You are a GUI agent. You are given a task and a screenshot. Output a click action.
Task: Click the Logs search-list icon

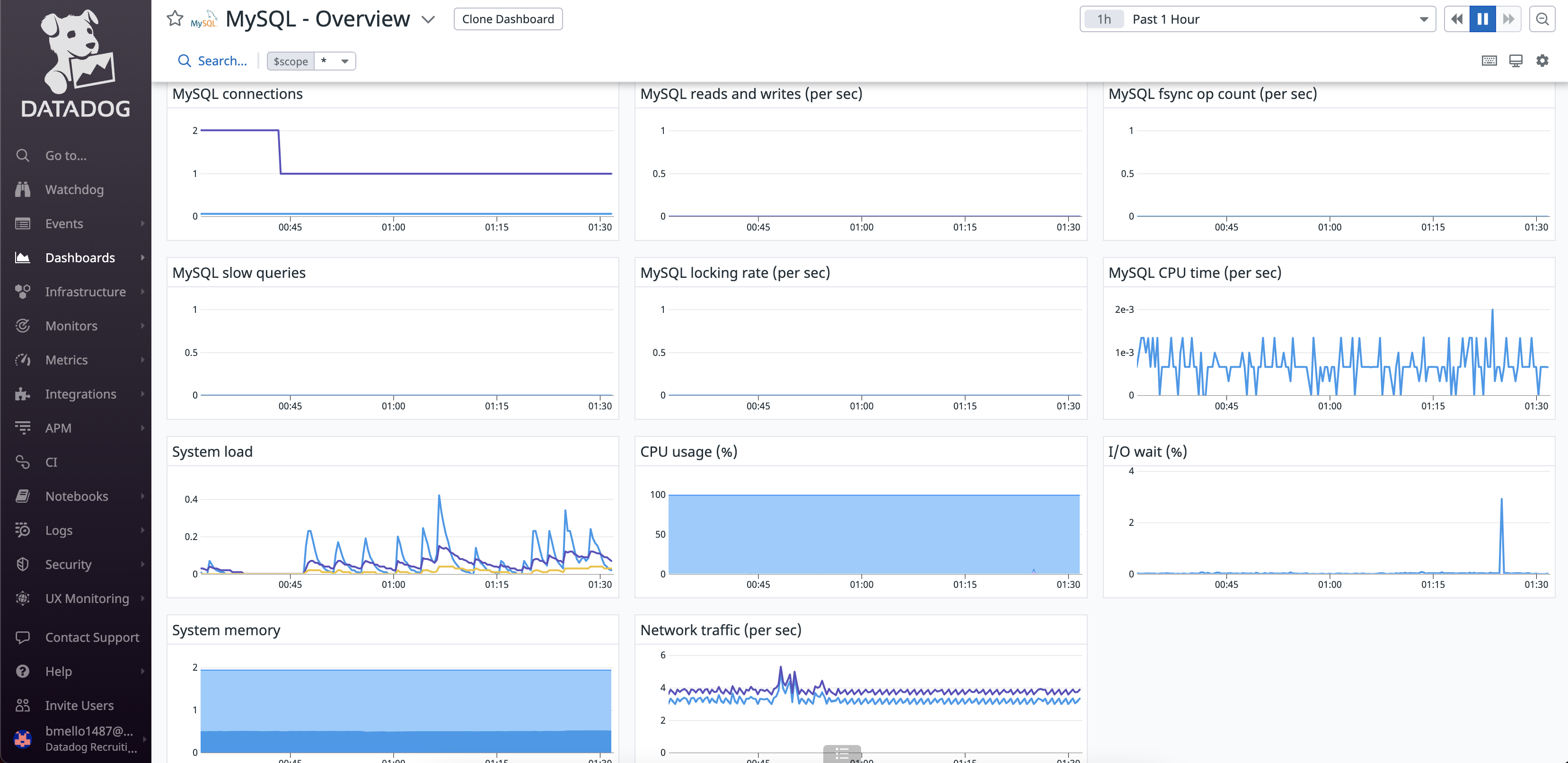23,531
